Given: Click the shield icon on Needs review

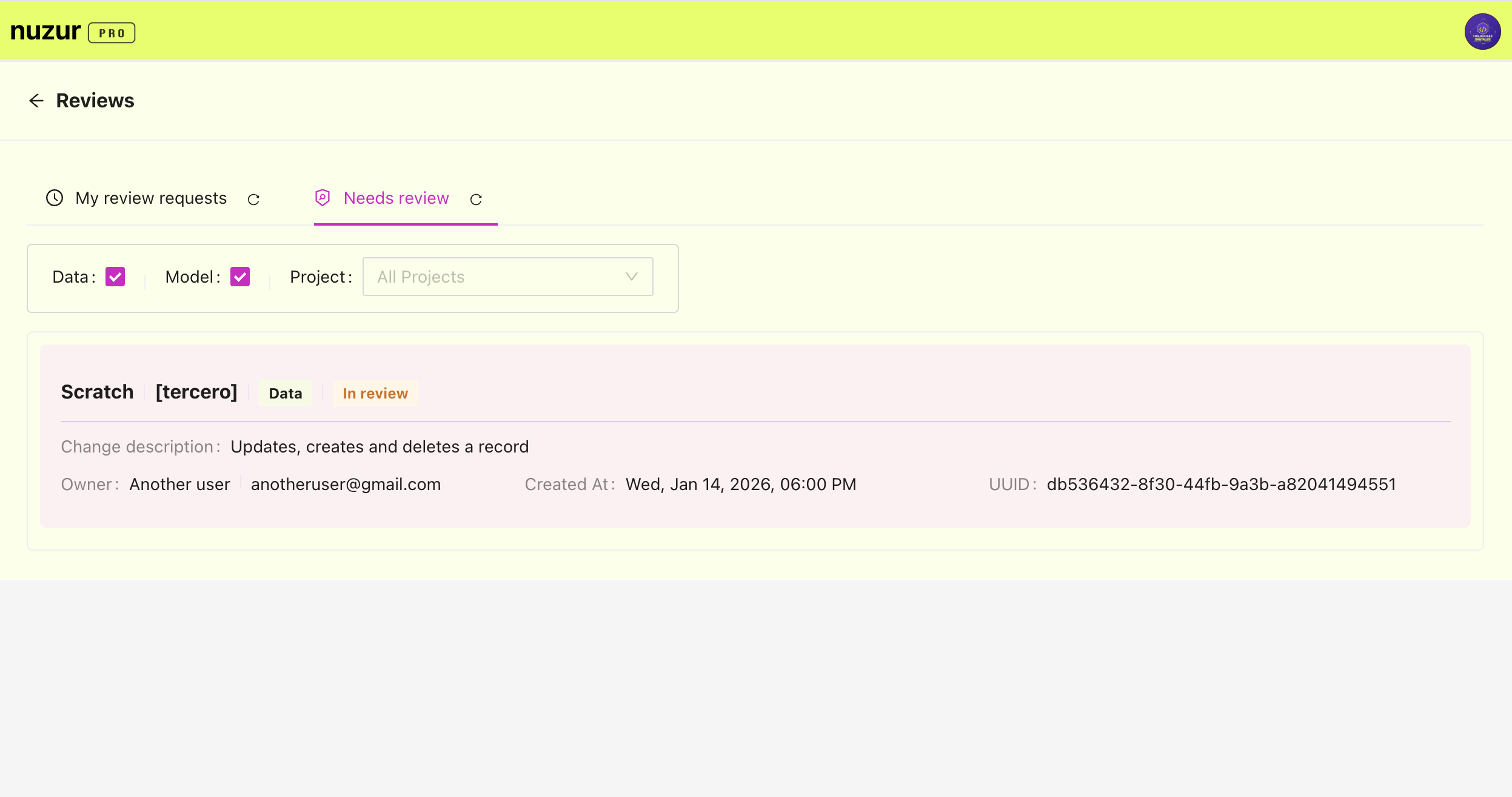Looking at the screenshot, I should pyautogui.click(x=323, y=198).
